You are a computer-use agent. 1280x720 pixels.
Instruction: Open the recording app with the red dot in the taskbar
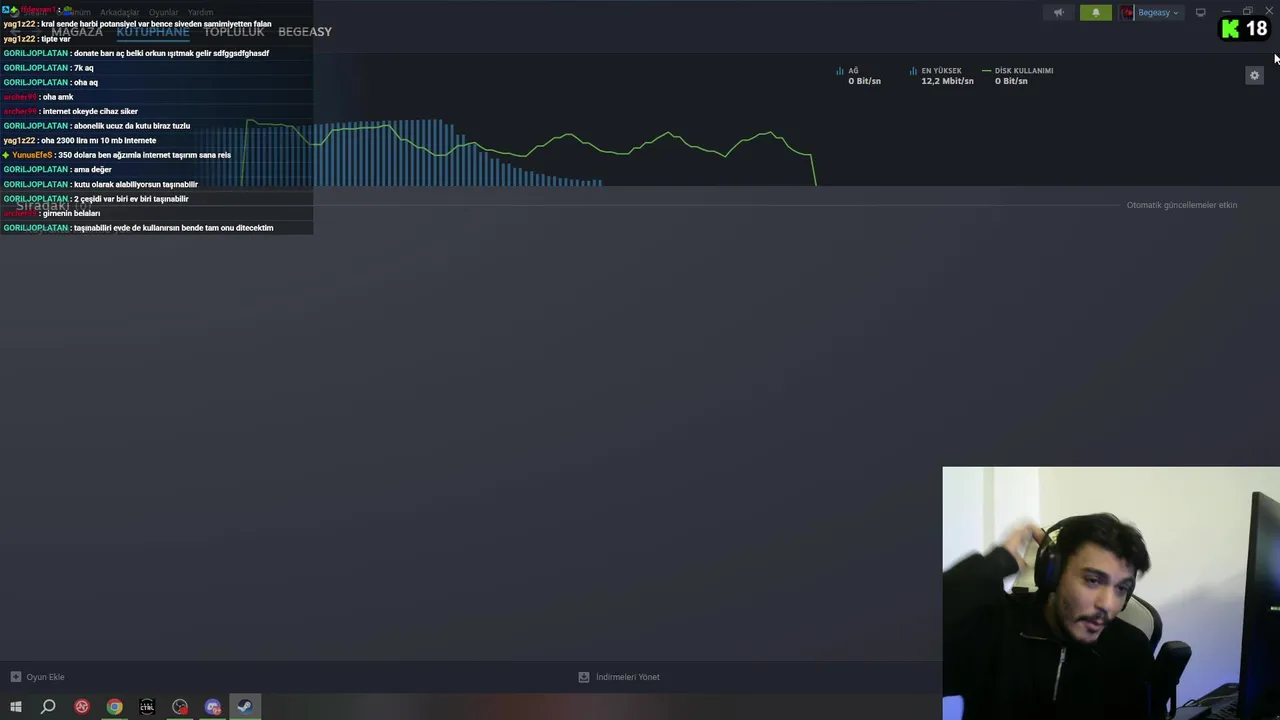(x=180, y=707)
